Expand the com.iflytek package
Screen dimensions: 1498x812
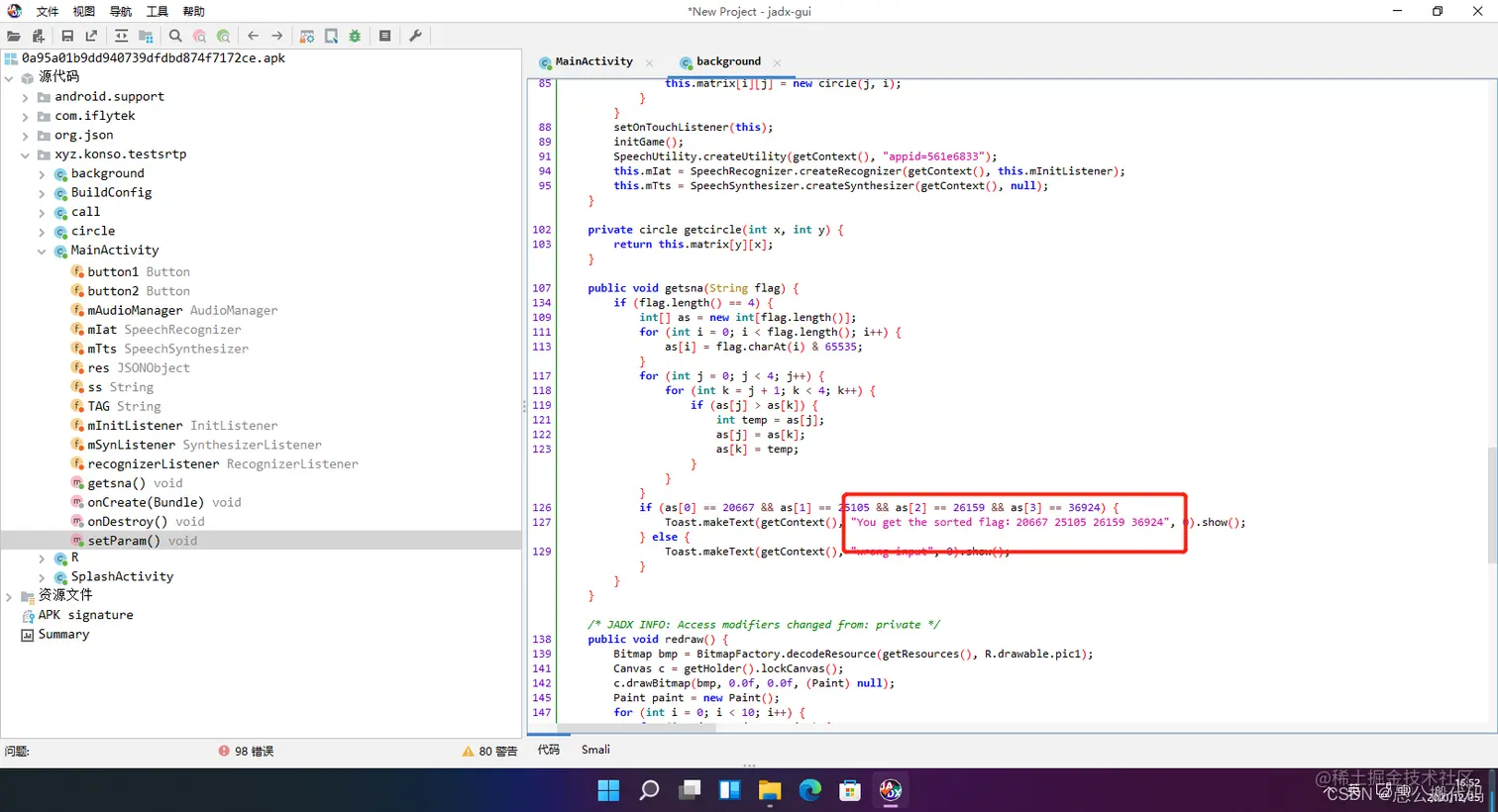pyautogui.click(x=25, y=116)
